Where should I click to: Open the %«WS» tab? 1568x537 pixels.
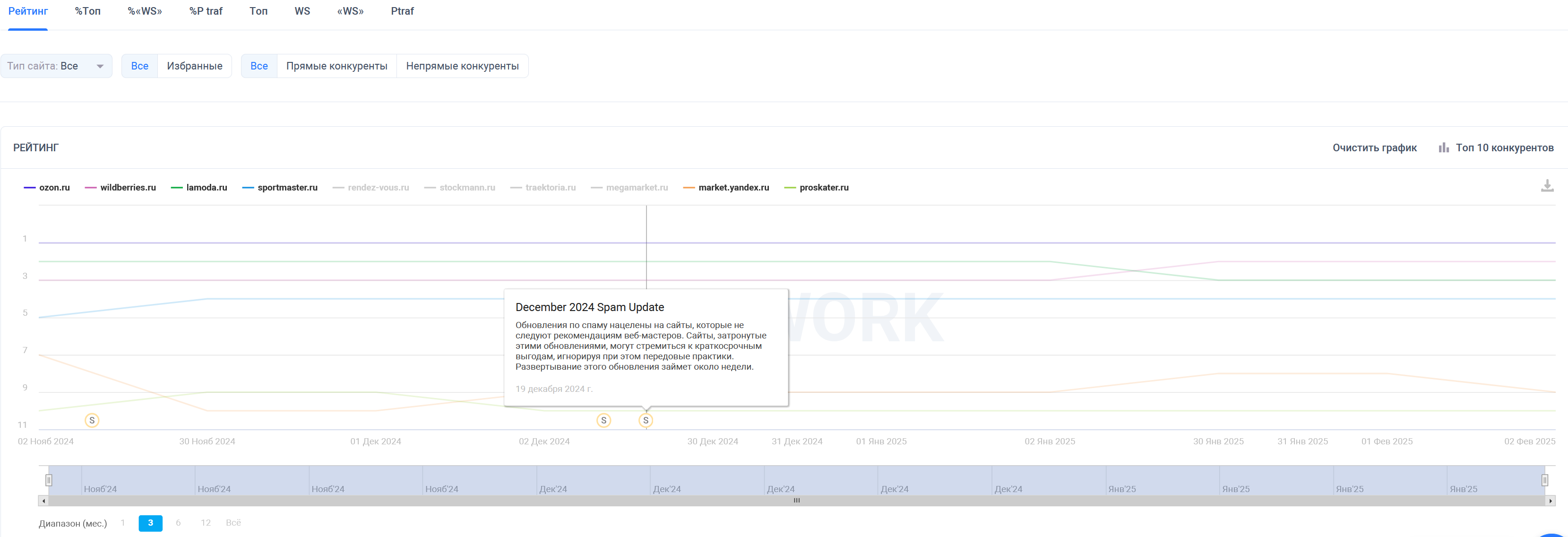pos(145,11)
